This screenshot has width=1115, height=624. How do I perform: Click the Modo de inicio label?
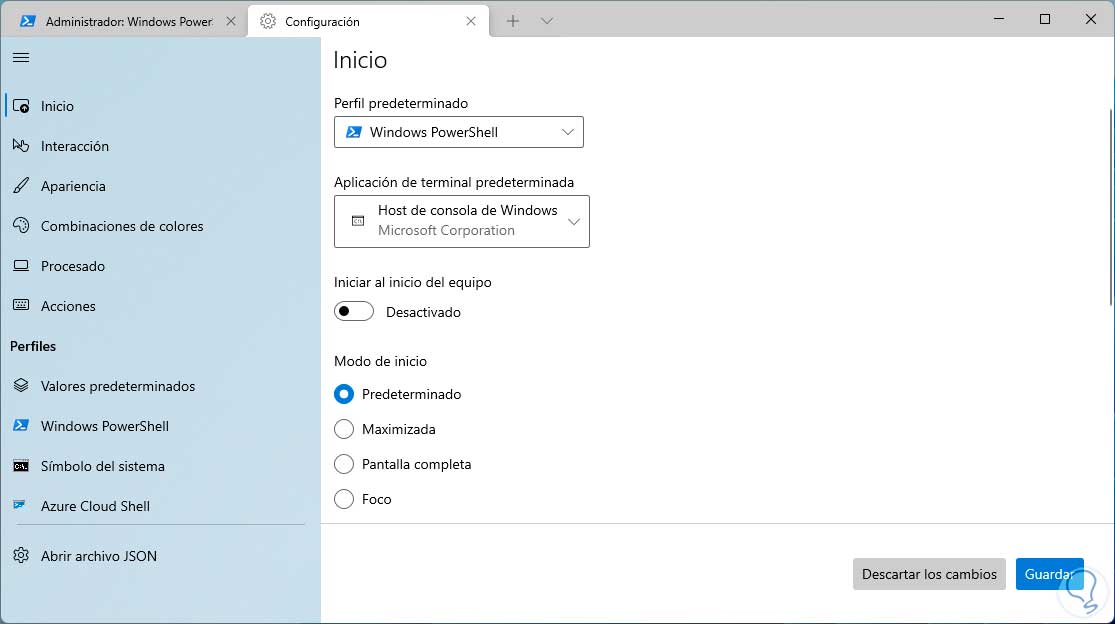click(x=380, y=361)
